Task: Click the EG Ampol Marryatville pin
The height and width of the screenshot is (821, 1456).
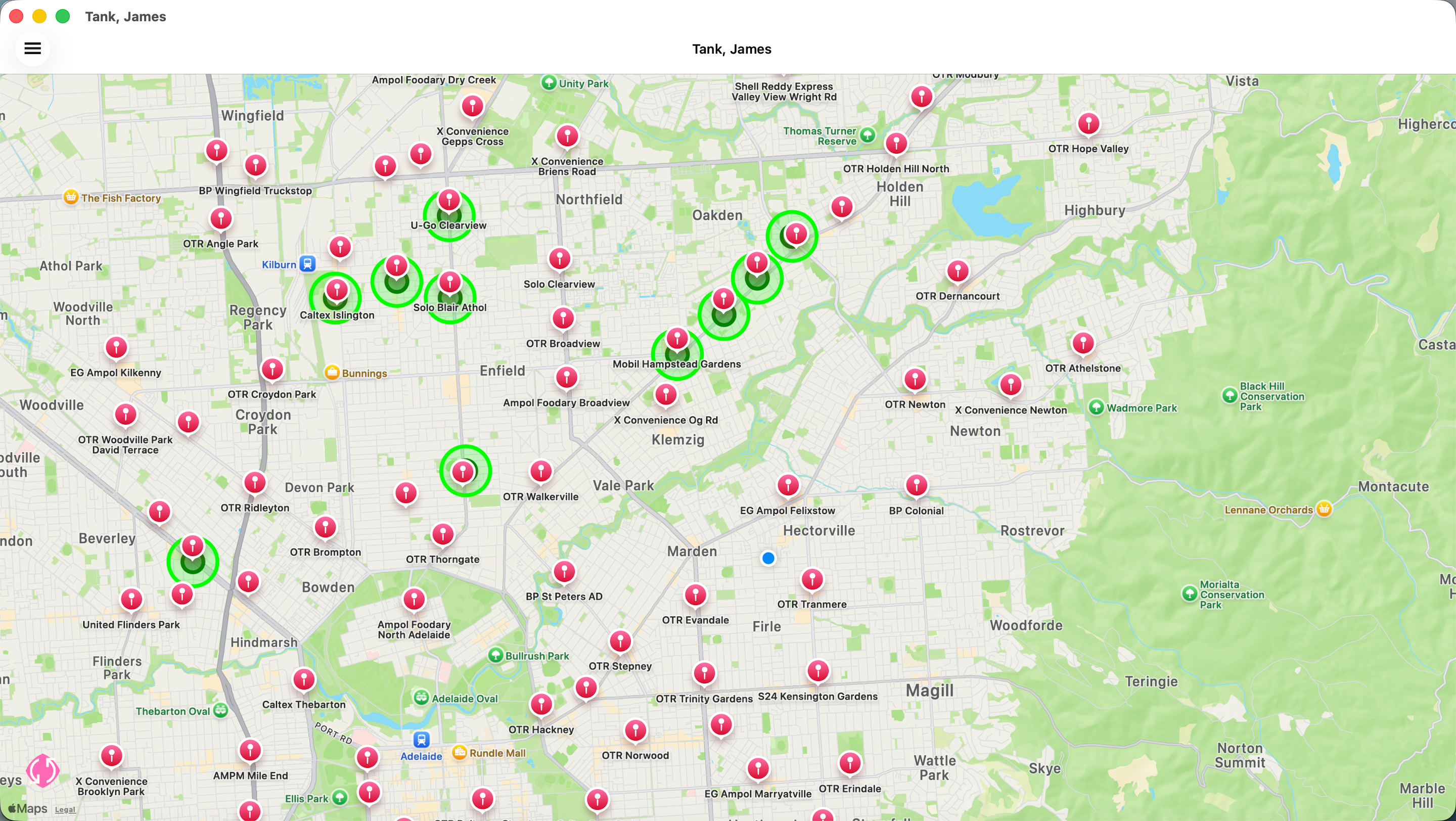Action: click(758, 768)
